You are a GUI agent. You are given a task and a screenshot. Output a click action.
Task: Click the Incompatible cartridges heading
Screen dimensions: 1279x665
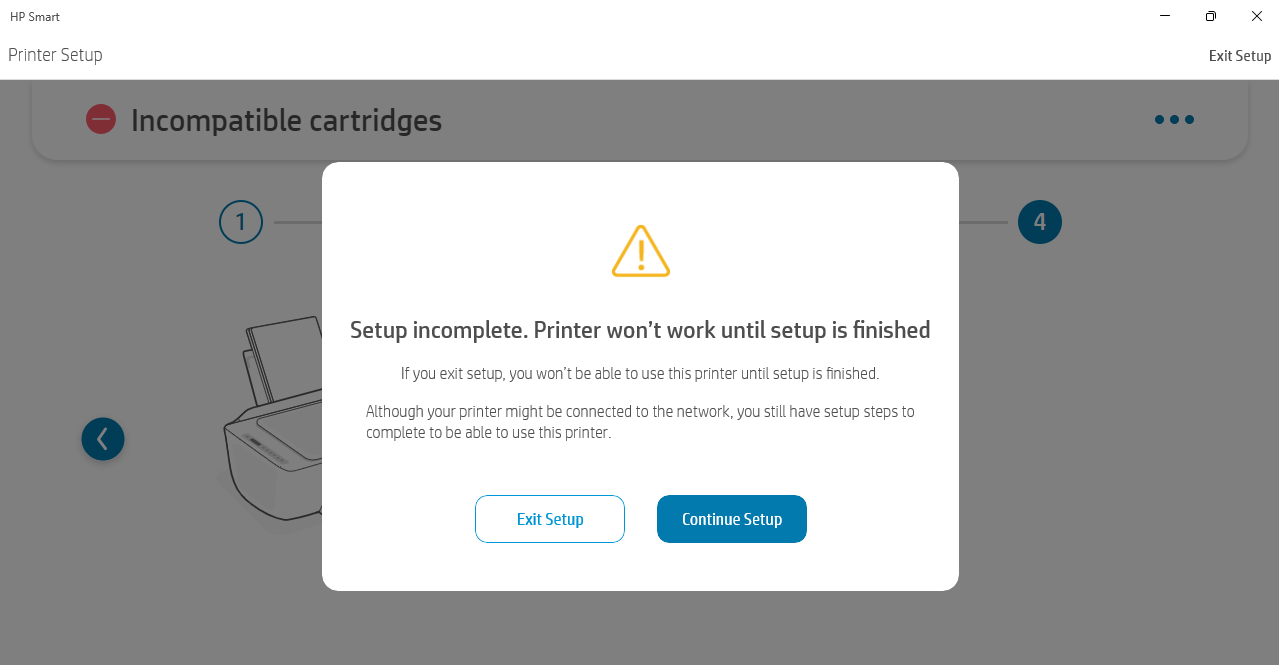[x=286, y=121]
